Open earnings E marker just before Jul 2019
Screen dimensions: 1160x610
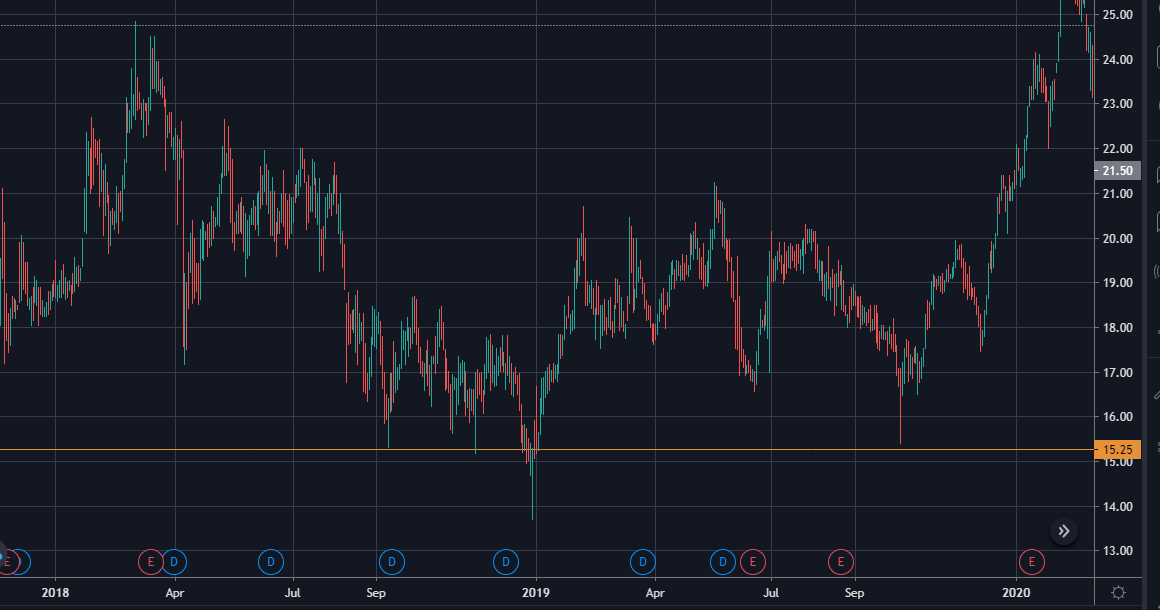tap(752, 562)
